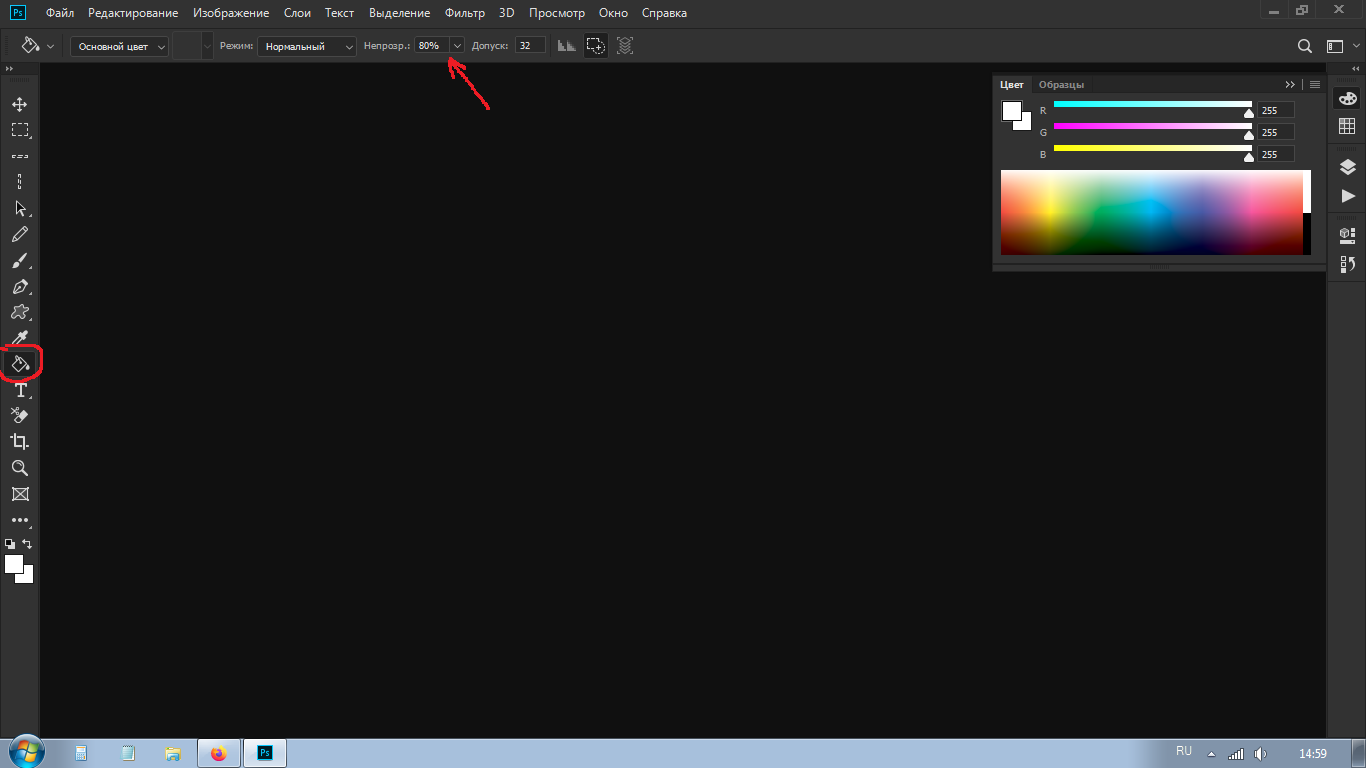
Task: Open the pattern picker dropdown
Action: pos(207,46)
